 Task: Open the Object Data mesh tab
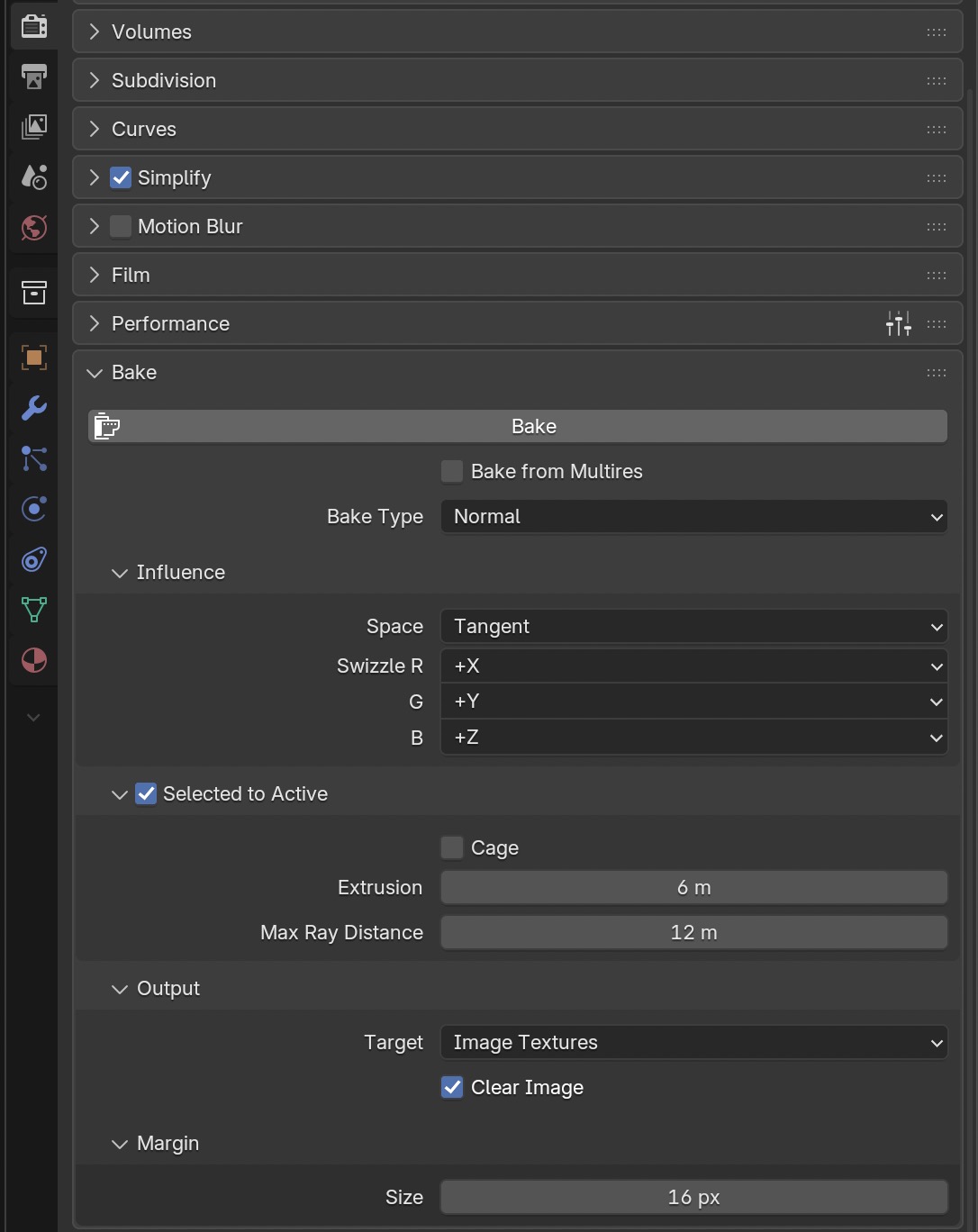point(34,610)
